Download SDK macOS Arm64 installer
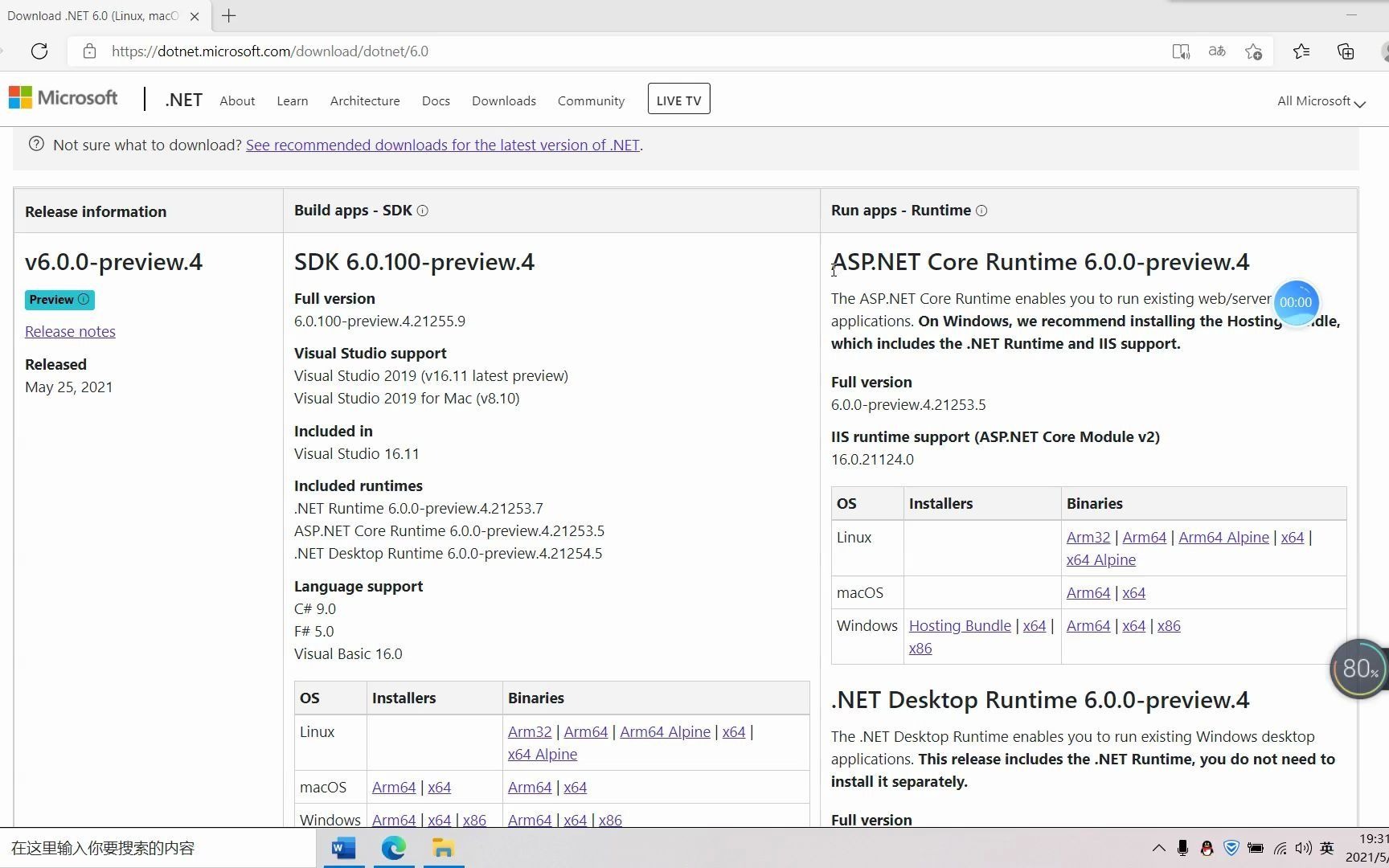This screenshot has height=868, width=1389. 394,787
